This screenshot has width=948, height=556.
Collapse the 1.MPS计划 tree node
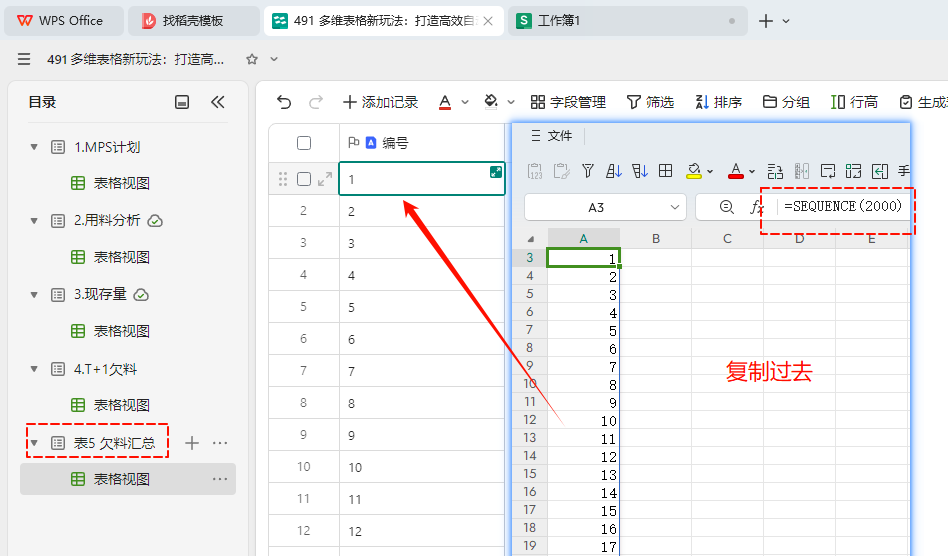[x=34, y=147]
